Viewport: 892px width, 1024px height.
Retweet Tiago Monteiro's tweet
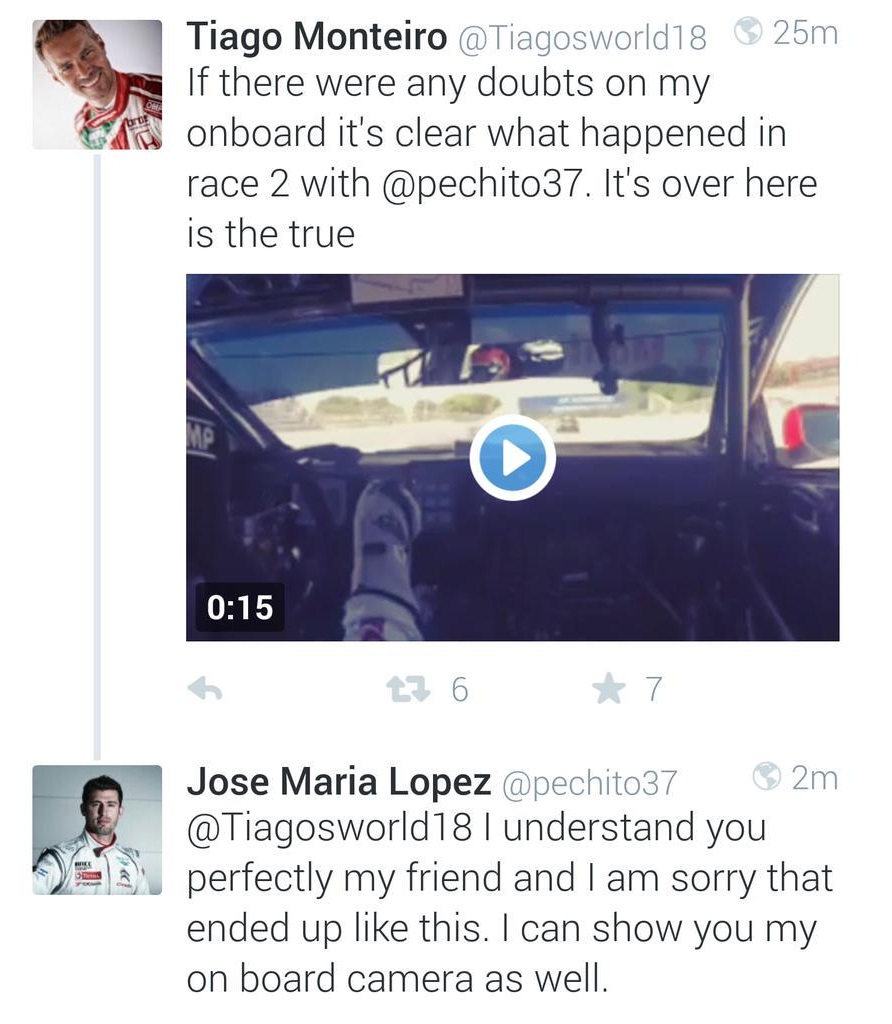click(x=406, y=688)
